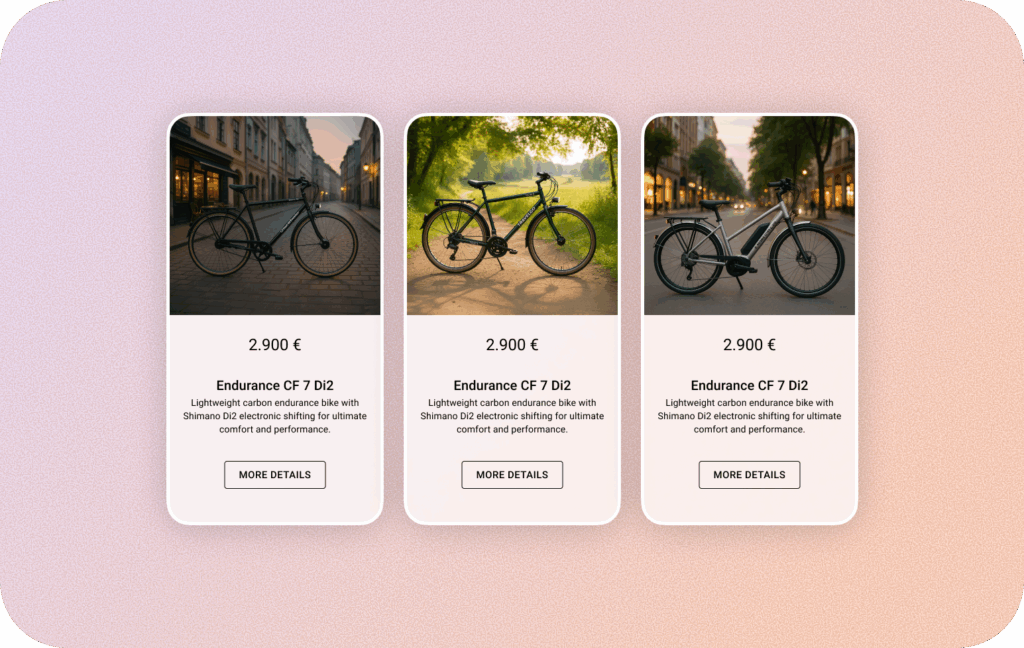Click MORE DETAILS on the forest path bike card

click(x=512, y=475)
